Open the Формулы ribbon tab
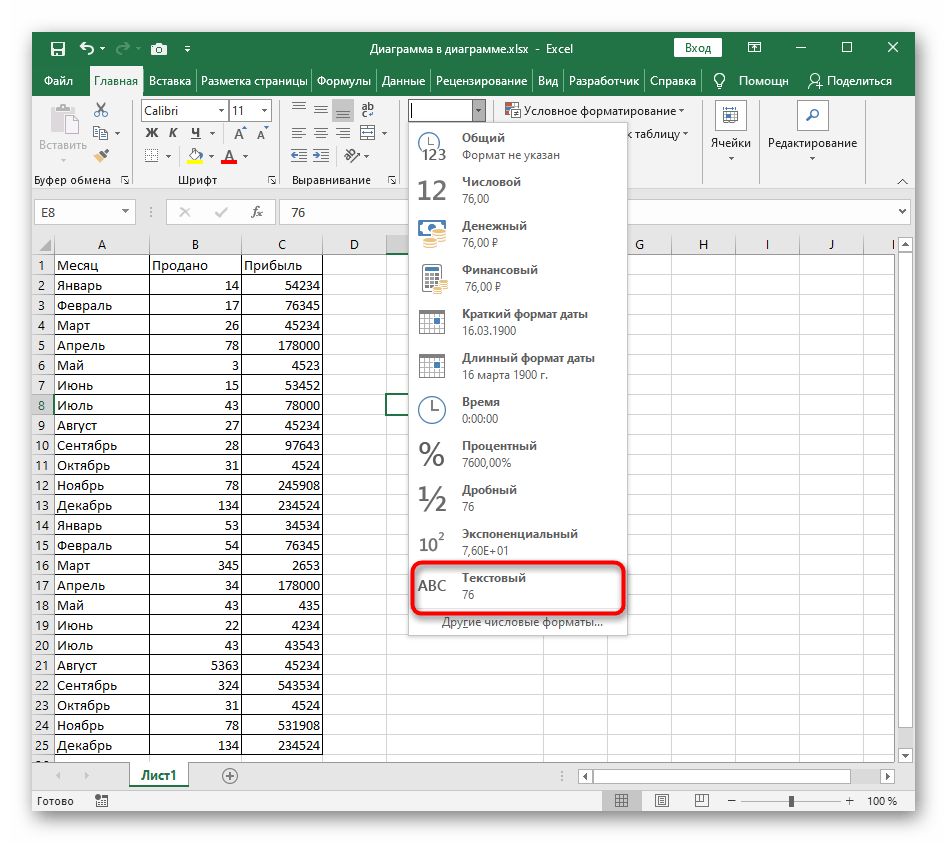The height and width of the screenshot is (843, 947). pos(344,81)
